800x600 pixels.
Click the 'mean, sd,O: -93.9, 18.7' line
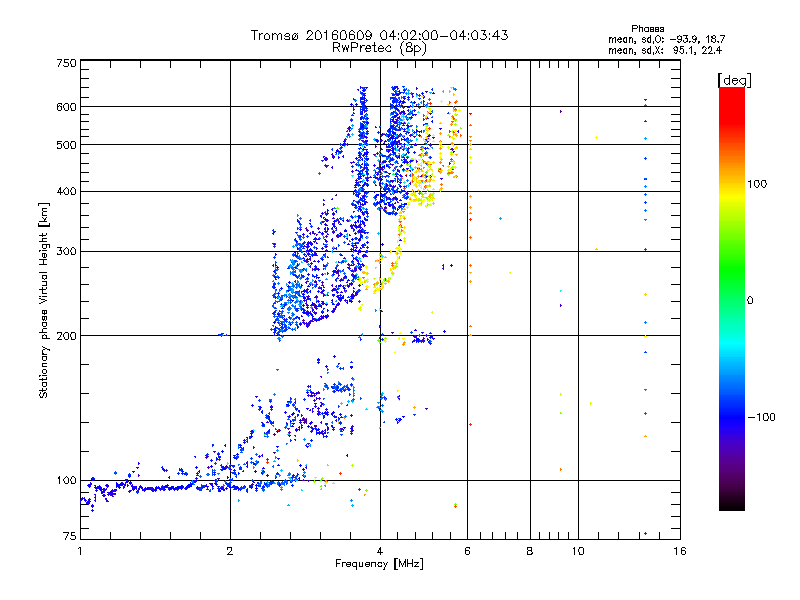coord(666,39)
